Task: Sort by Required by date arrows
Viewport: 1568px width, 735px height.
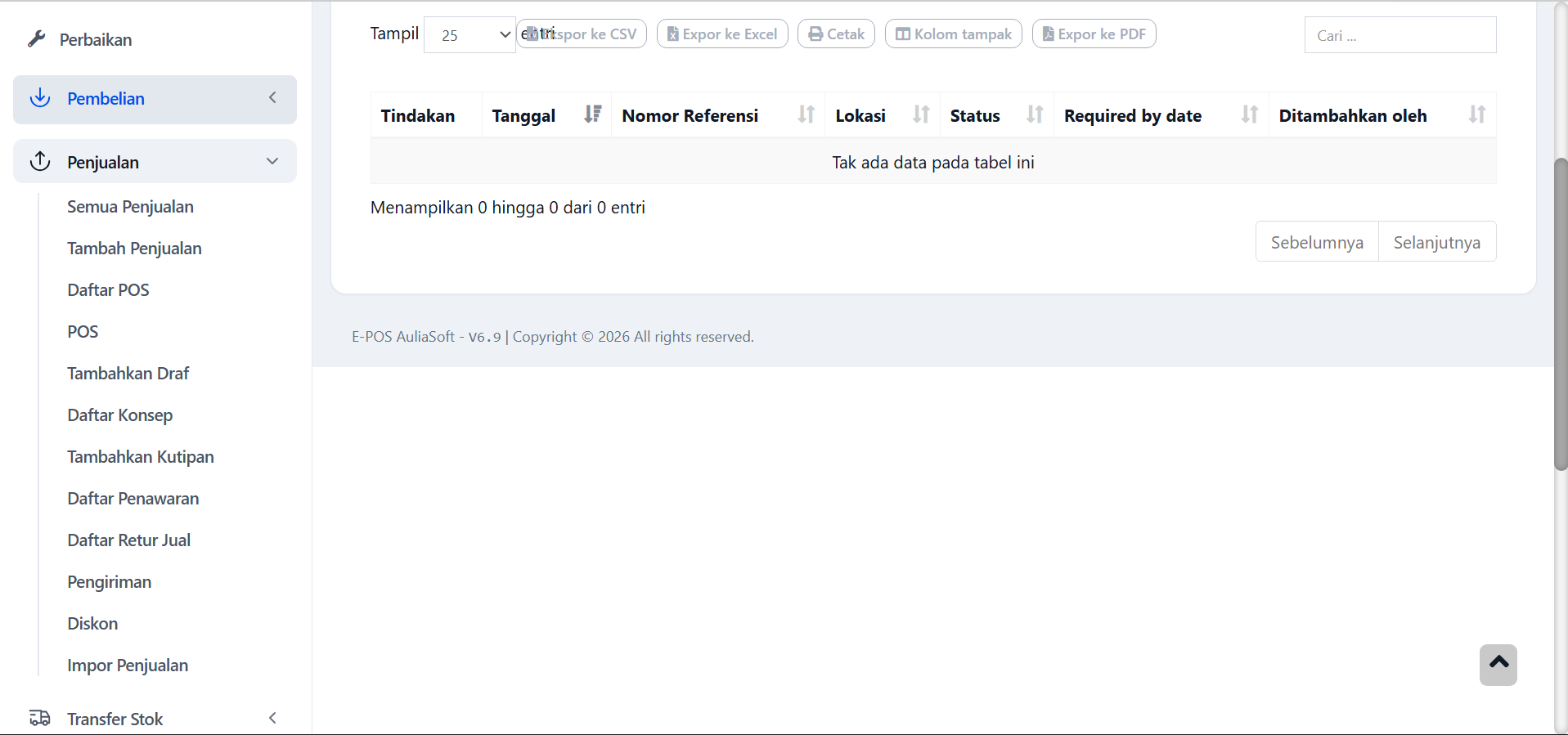Action: [x=1249, y=114]
